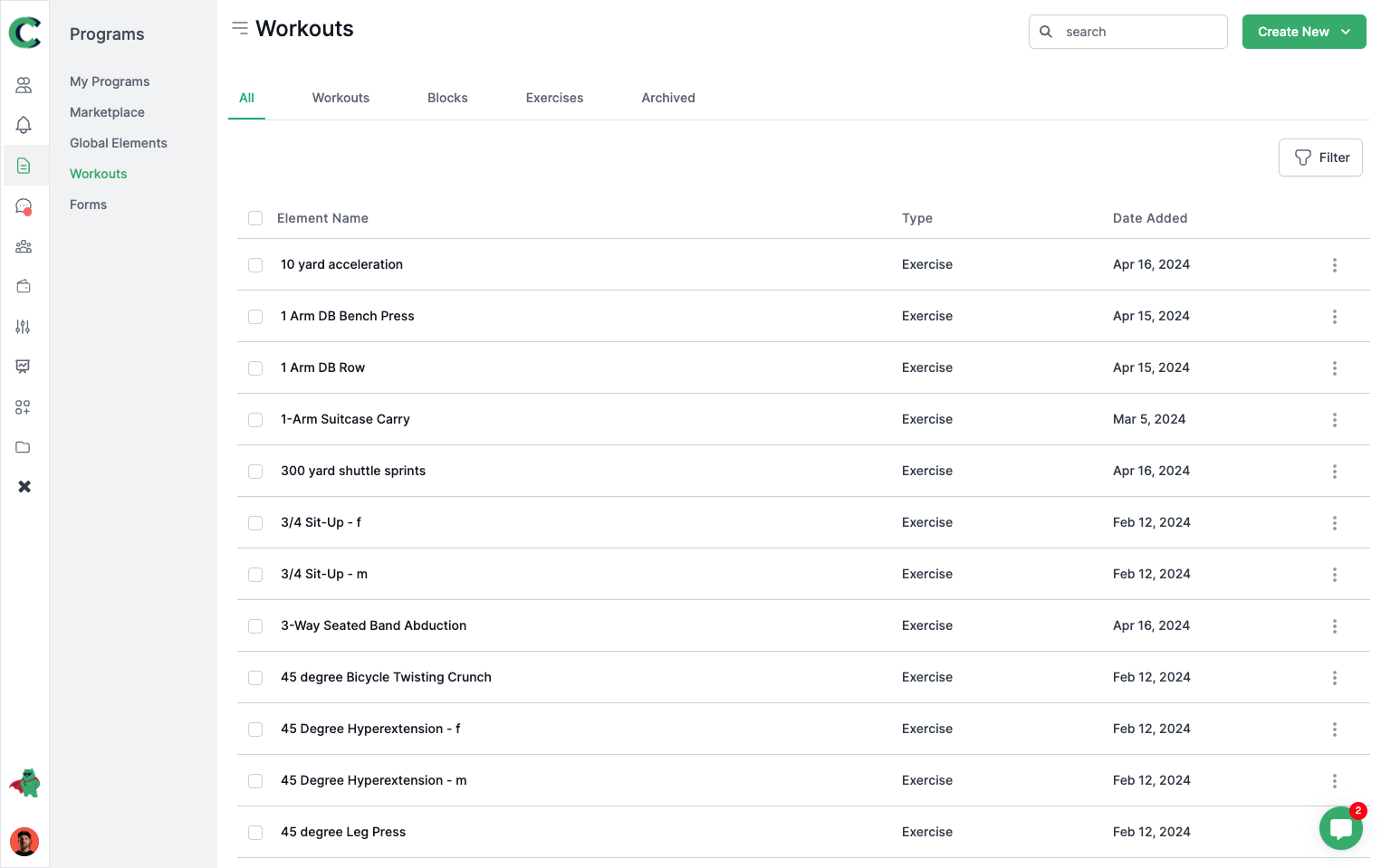
Task: Check the box for 3/4 Sit-Up - f
Action: click(255, 523)
